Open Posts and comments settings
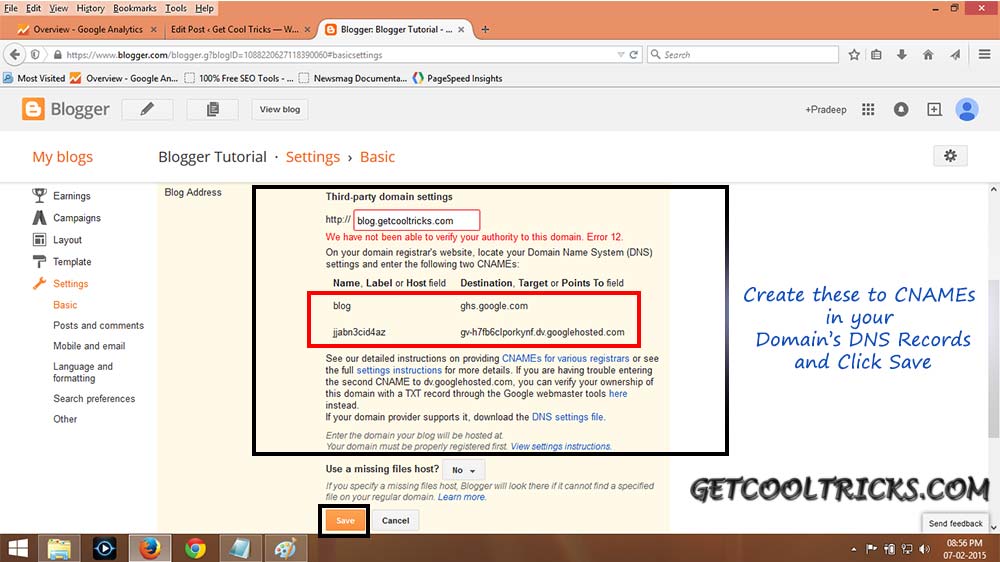The image size is (1000, 562). point(98,325)
